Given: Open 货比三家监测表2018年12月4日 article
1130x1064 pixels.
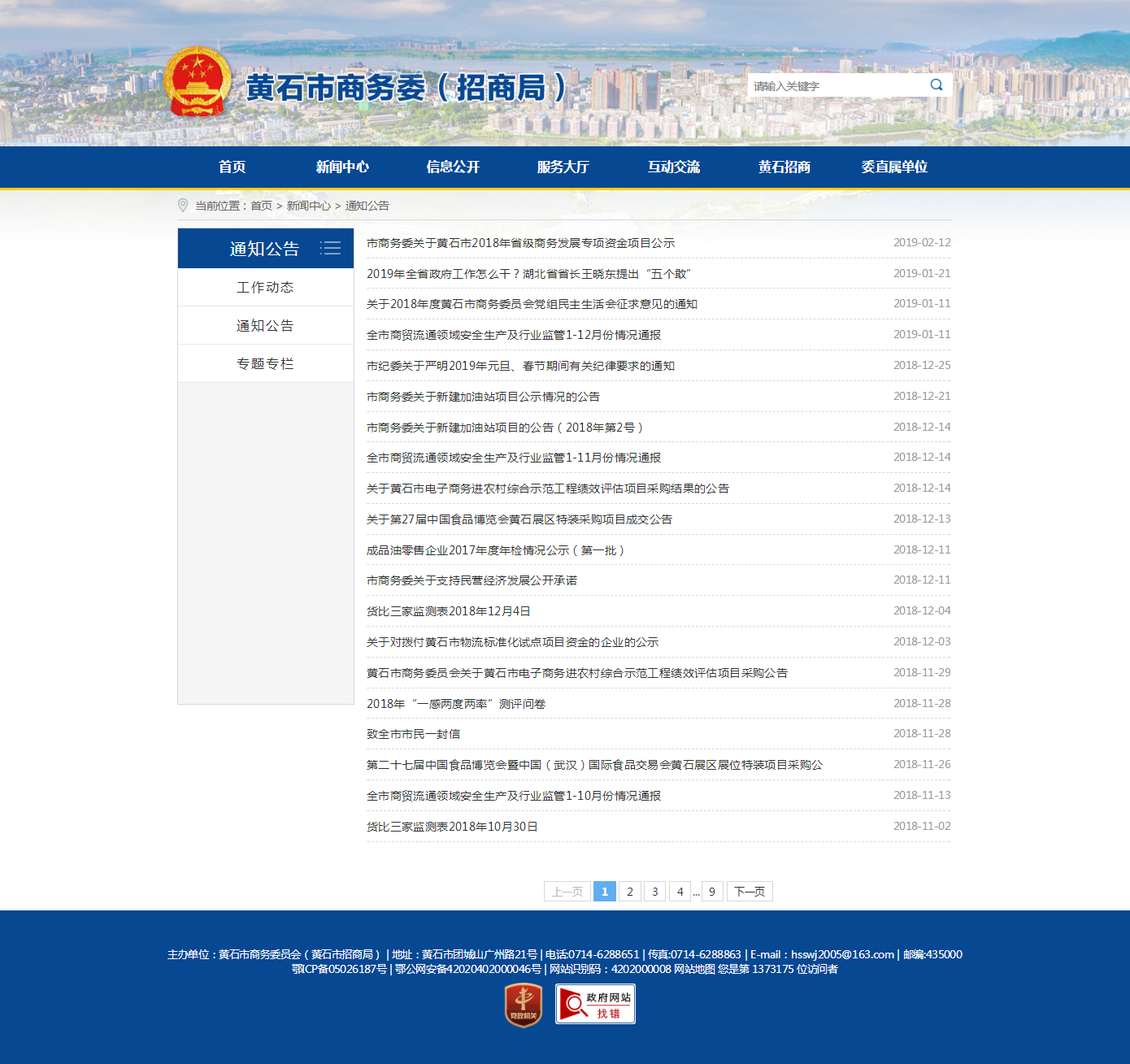Looking at the screenshot, I should point(448,611).
